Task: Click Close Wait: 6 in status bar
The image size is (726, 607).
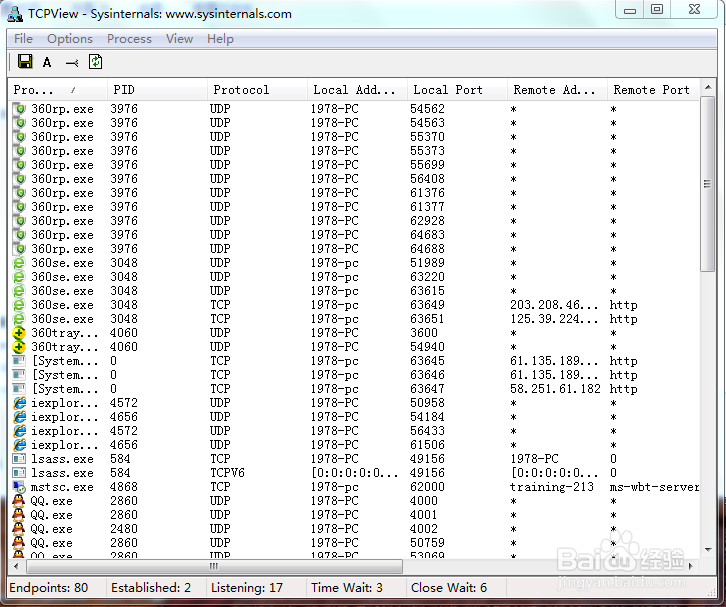Action: click(x=449, y=588)
